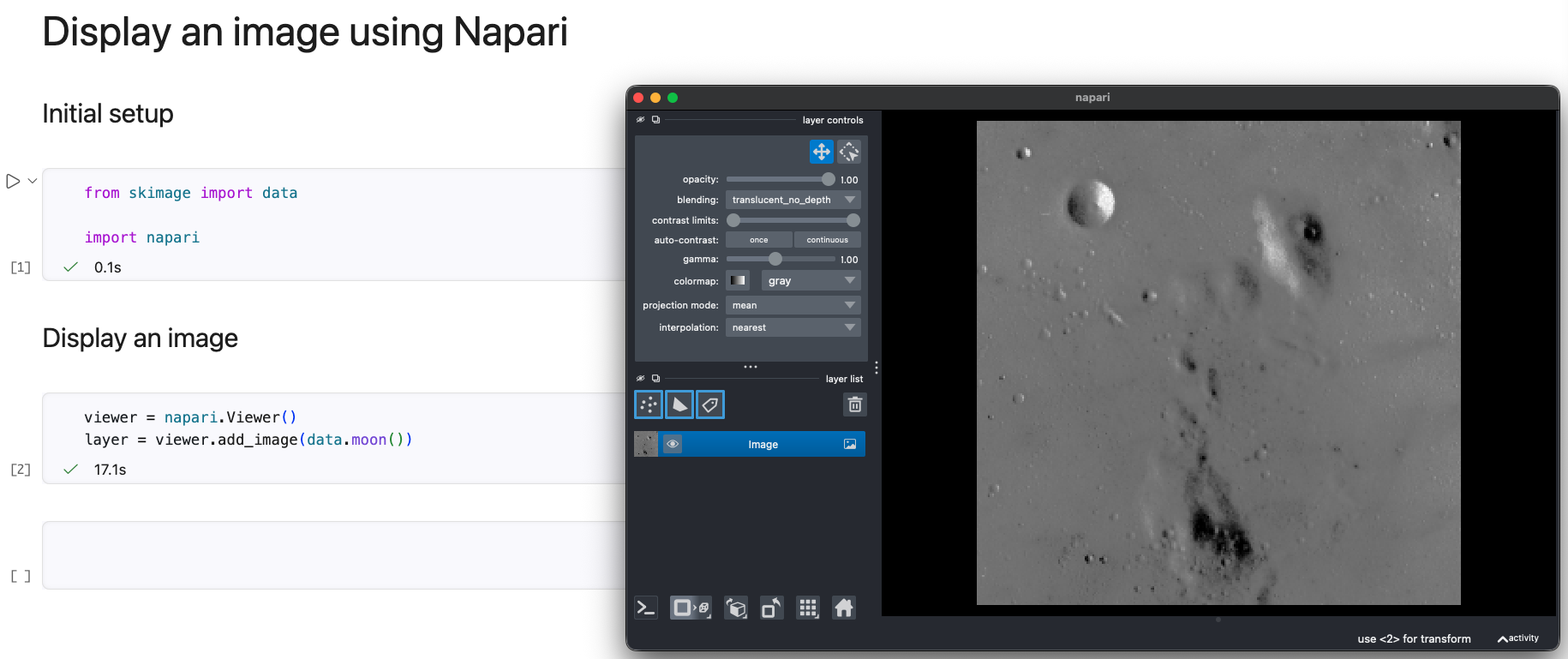The height and width of the screenshot is (659, 1568).
Task: Click the 'import napari' code line
Action: [x=141, y=237]
